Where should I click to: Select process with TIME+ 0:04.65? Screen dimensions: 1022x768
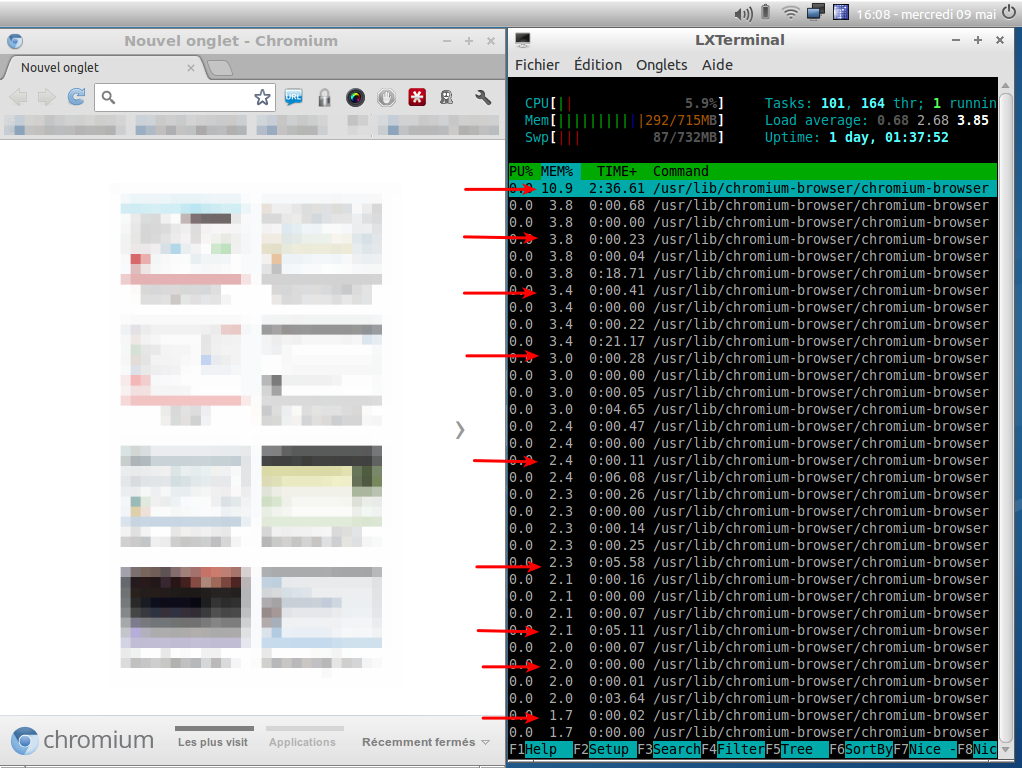coord(753,409)
